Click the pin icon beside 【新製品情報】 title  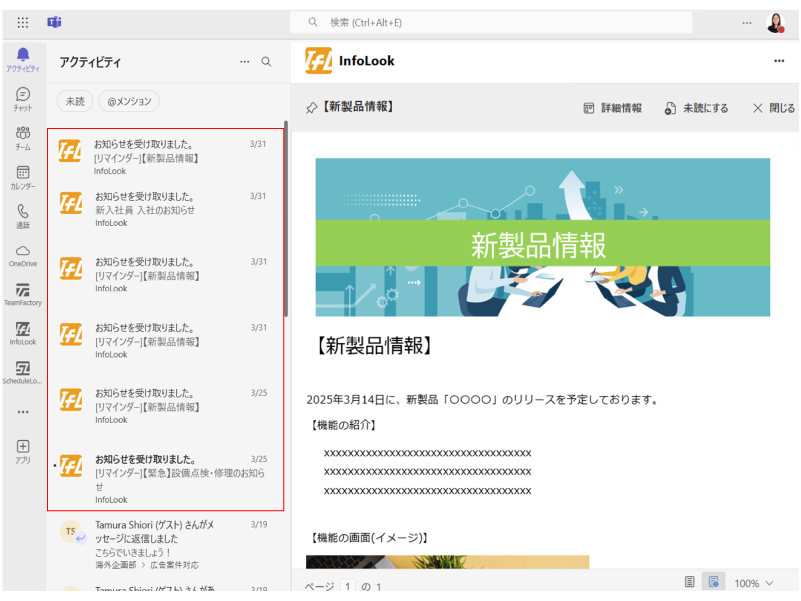tap(311, 108)
